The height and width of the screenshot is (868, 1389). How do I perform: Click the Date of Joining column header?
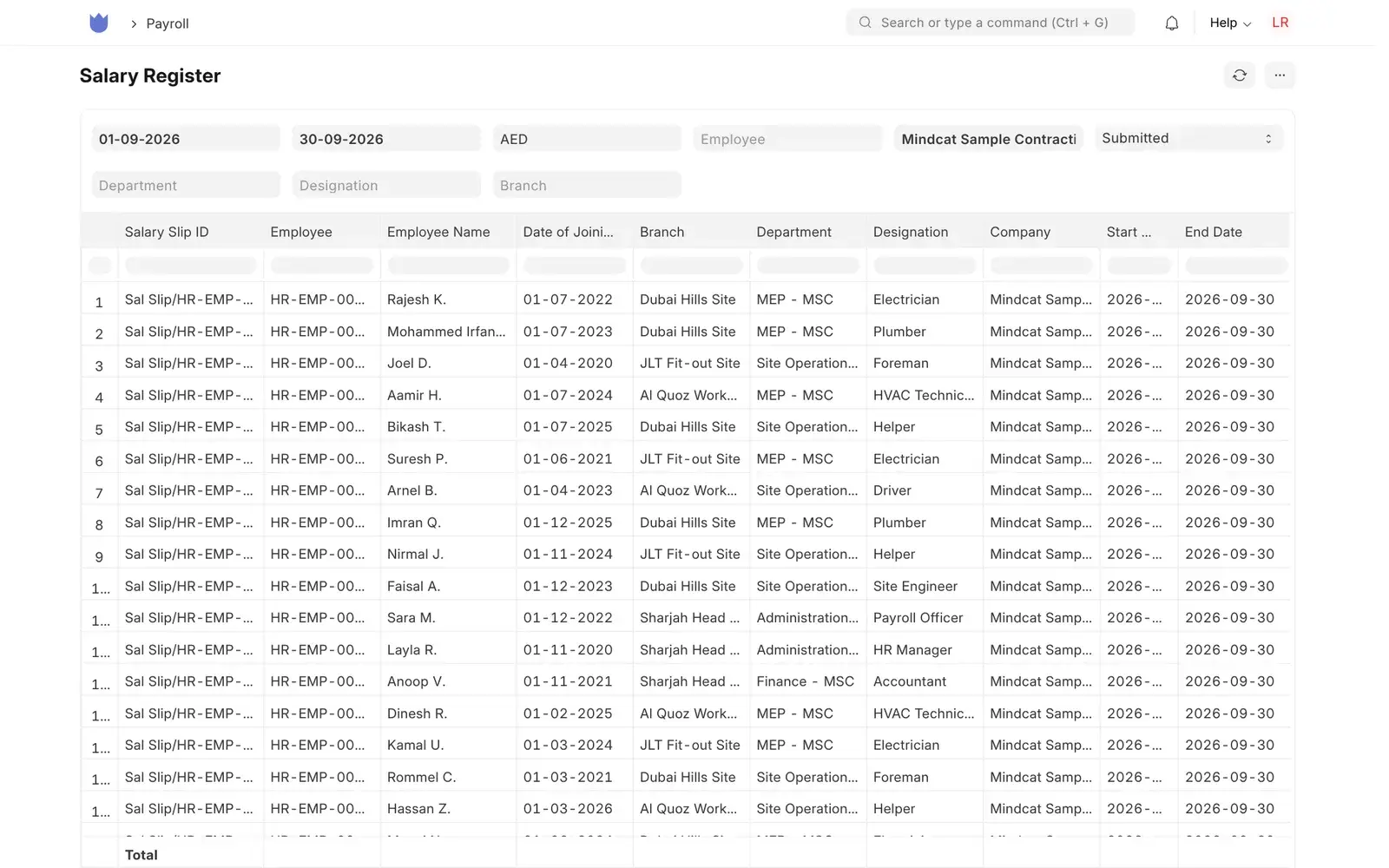pyautogui.click(x=568, y=232)
